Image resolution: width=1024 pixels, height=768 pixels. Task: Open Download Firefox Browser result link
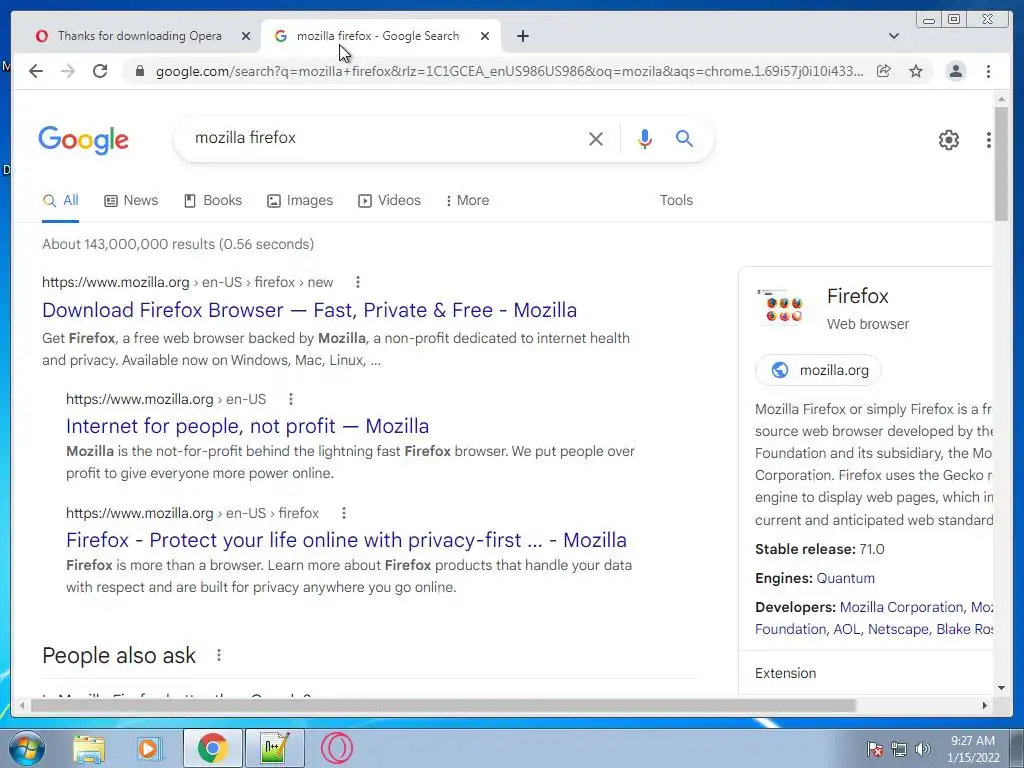310,310
